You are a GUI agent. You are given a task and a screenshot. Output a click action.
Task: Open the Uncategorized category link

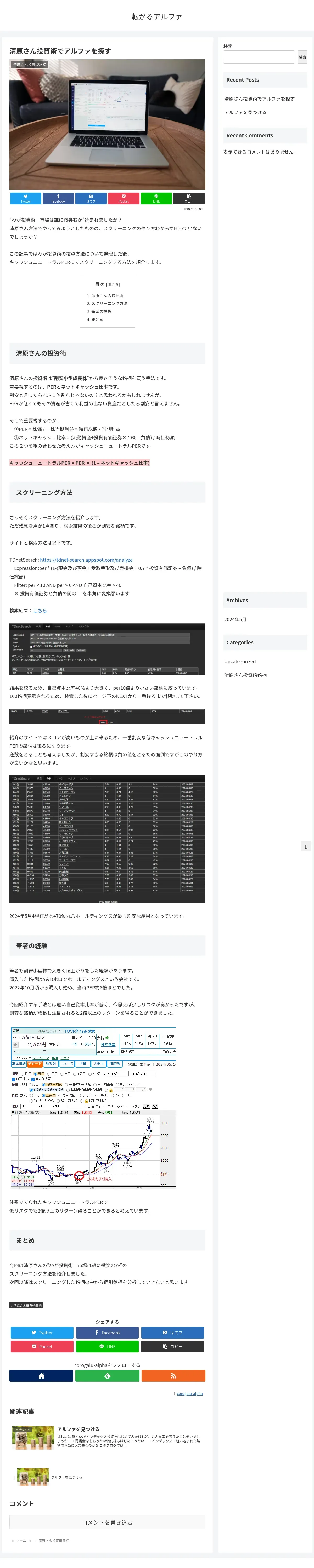pos(240,662)
